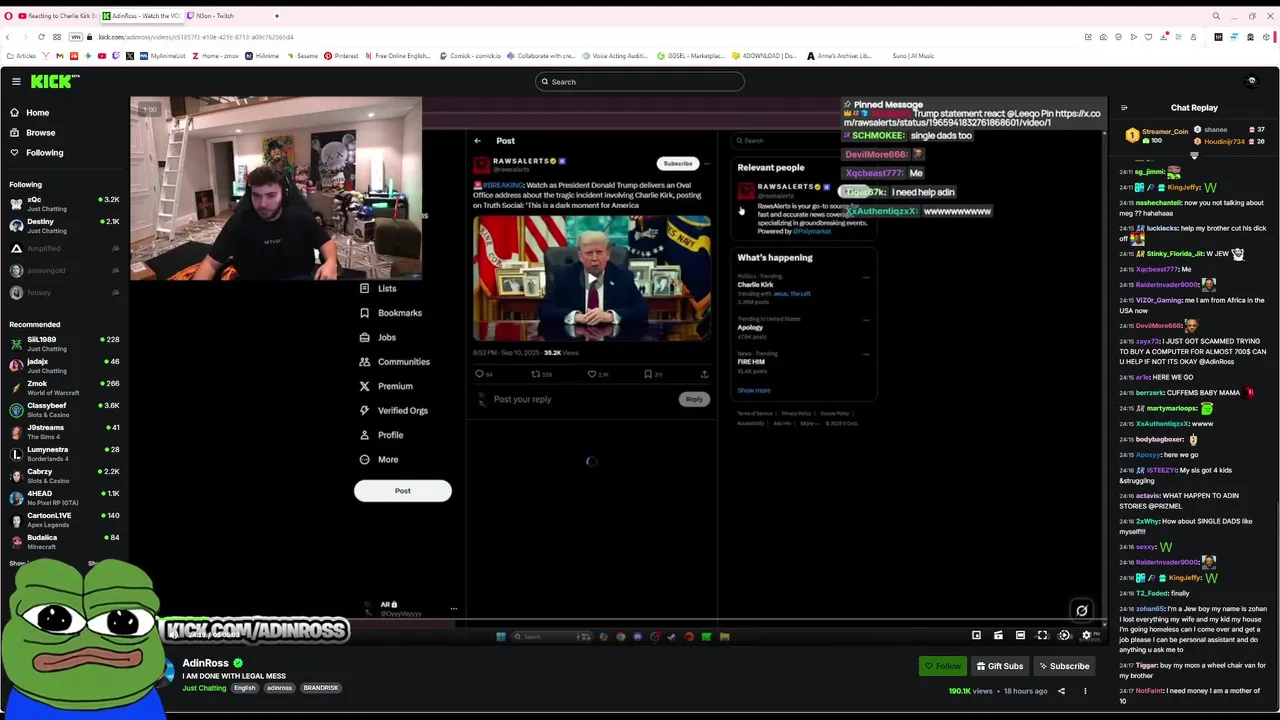Screen dimensions: 1280x720
Task: Open J9streams recommended channel
Action: pyautogui.click(x=64, y=432)
